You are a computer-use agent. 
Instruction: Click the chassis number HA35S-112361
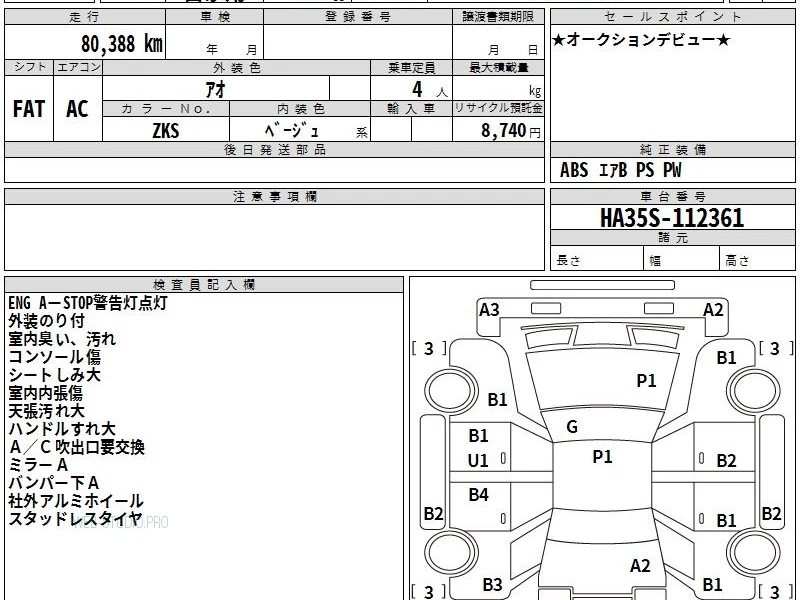(x=672, y=218)
